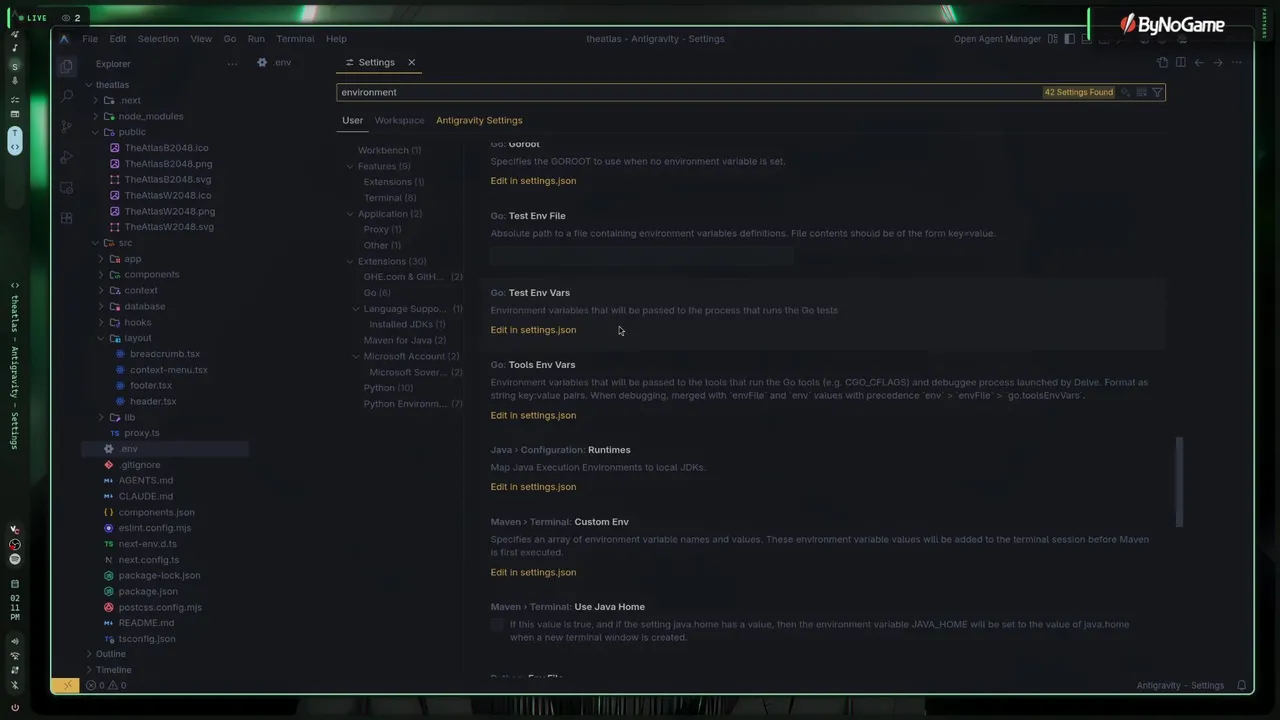The image size is (1280, 720).
Task: Click the Wi-Fi icon in the system bar
Action: (15, 657)
